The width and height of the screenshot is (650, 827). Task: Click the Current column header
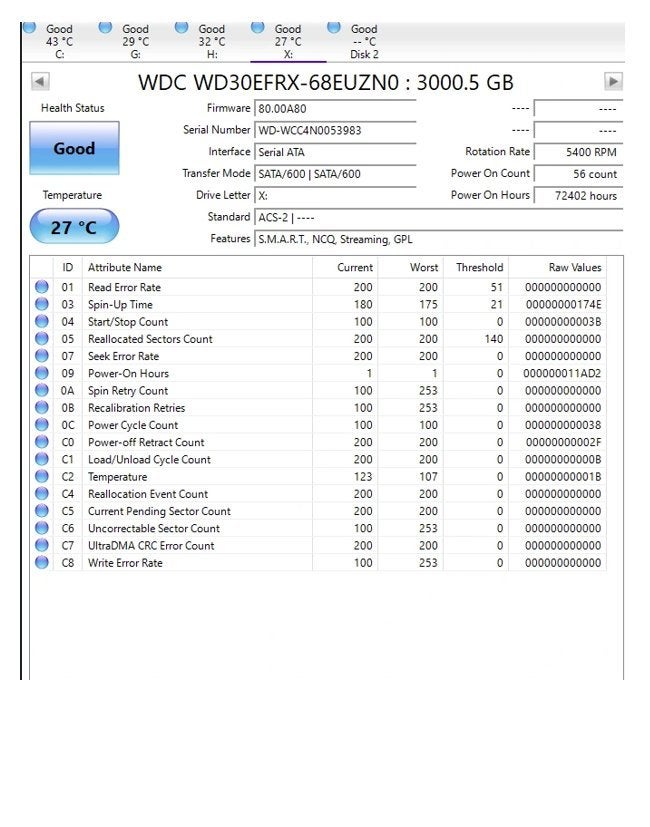[345, 267]
